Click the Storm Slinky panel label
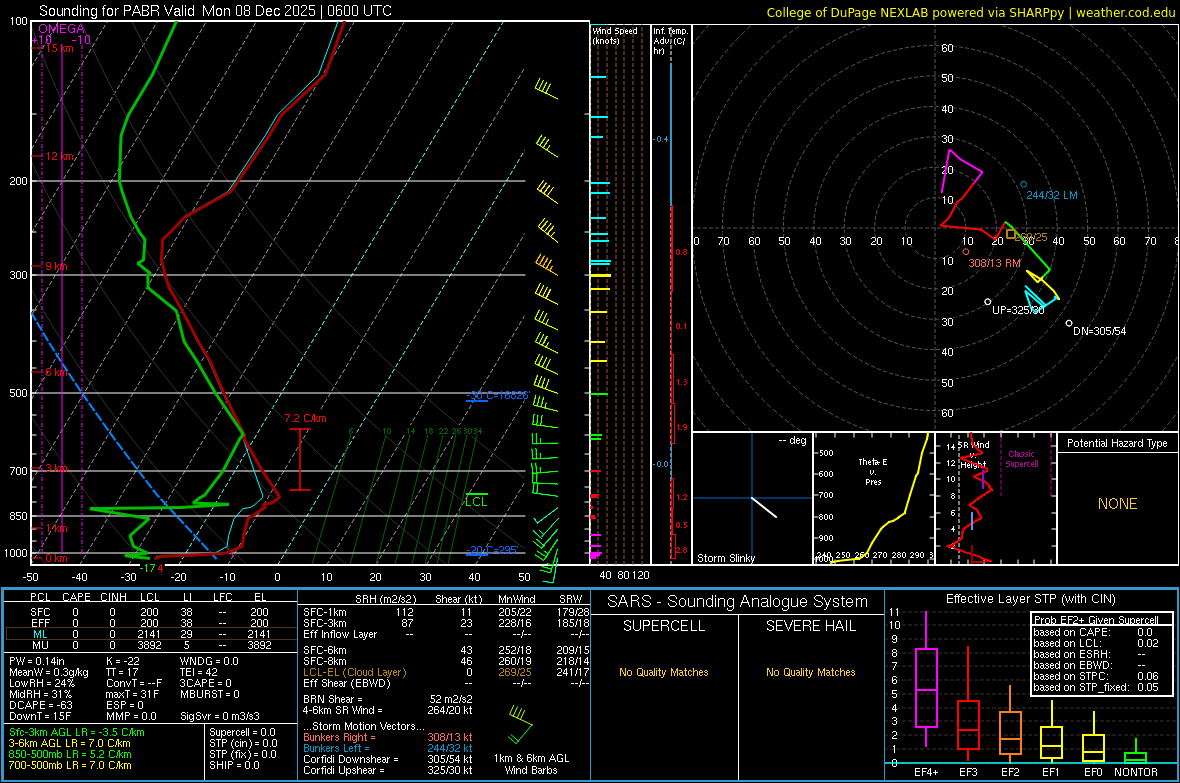 (x=725, y=558)
